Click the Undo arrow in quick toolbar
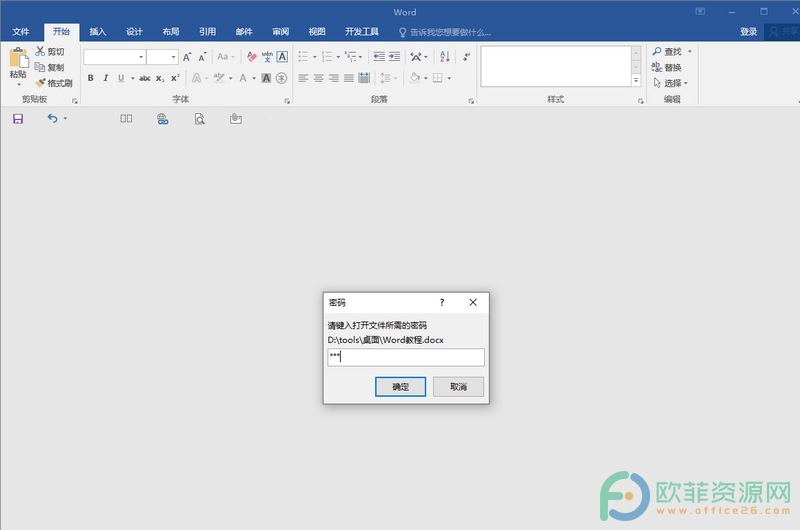Image resolution: width=800 pixels, height=530 pixels. pos(53,118)
